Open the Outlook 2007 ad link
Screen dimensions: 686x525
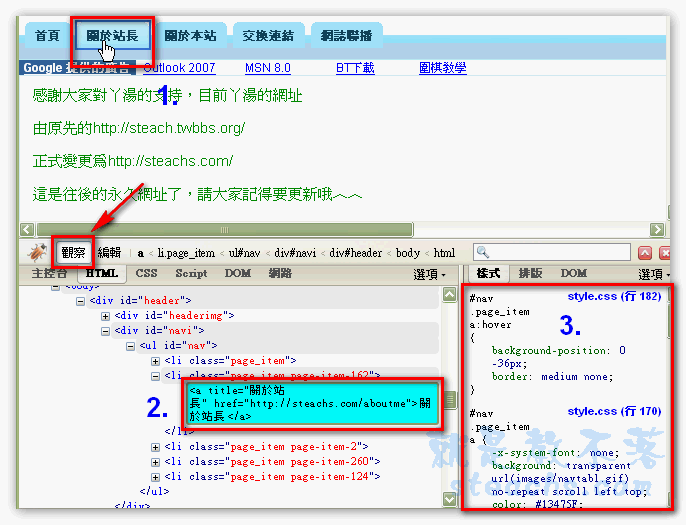coord(179,68)
